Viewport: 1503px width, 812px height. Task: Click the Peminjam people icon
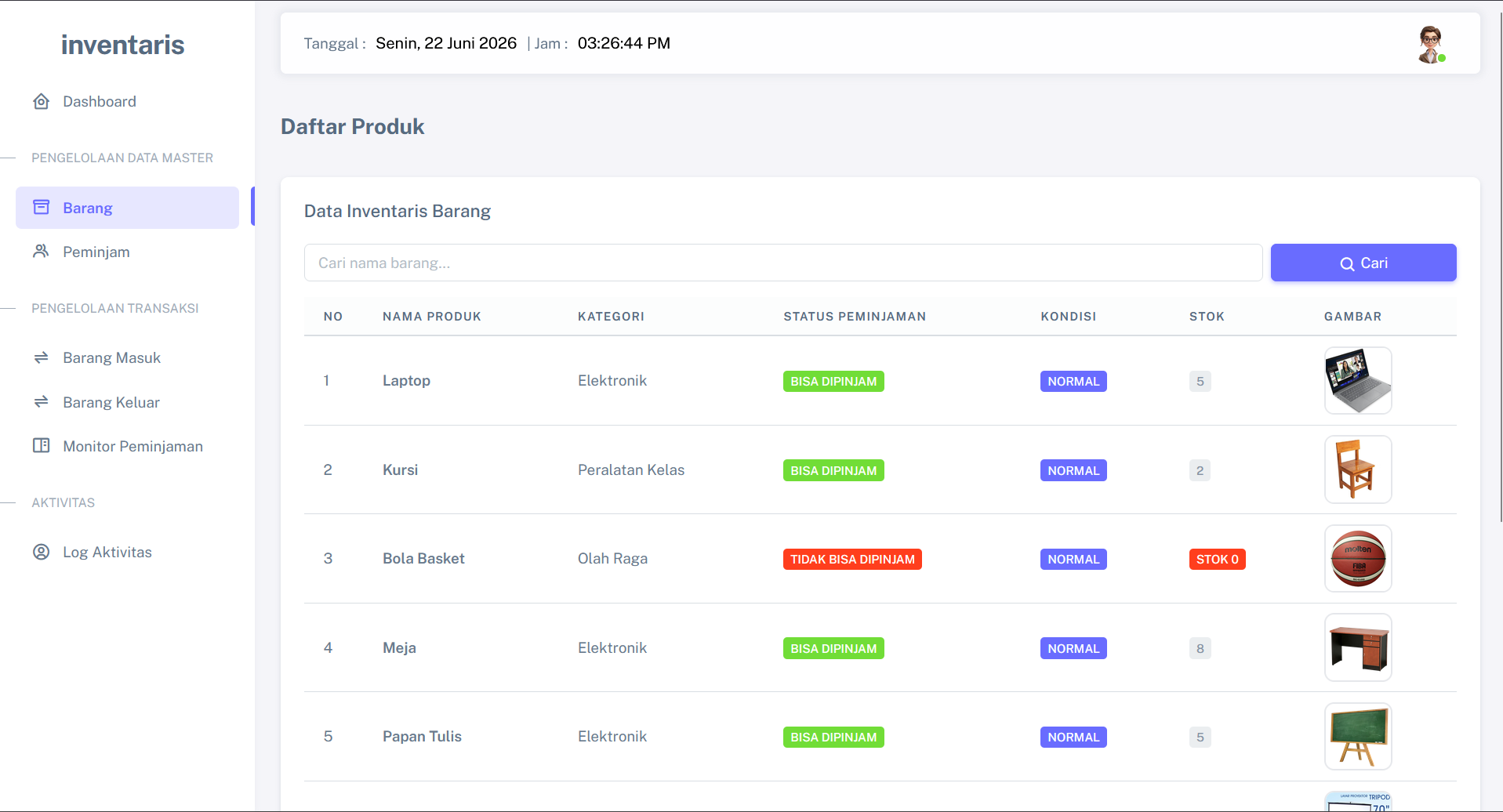tap(42, 251)
